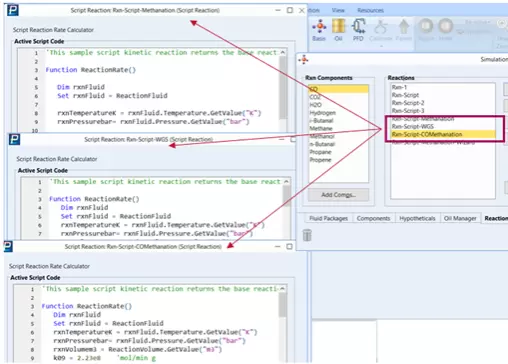Open the Basis environment from the ribbon
508x364 pixels.
[319, 30]
